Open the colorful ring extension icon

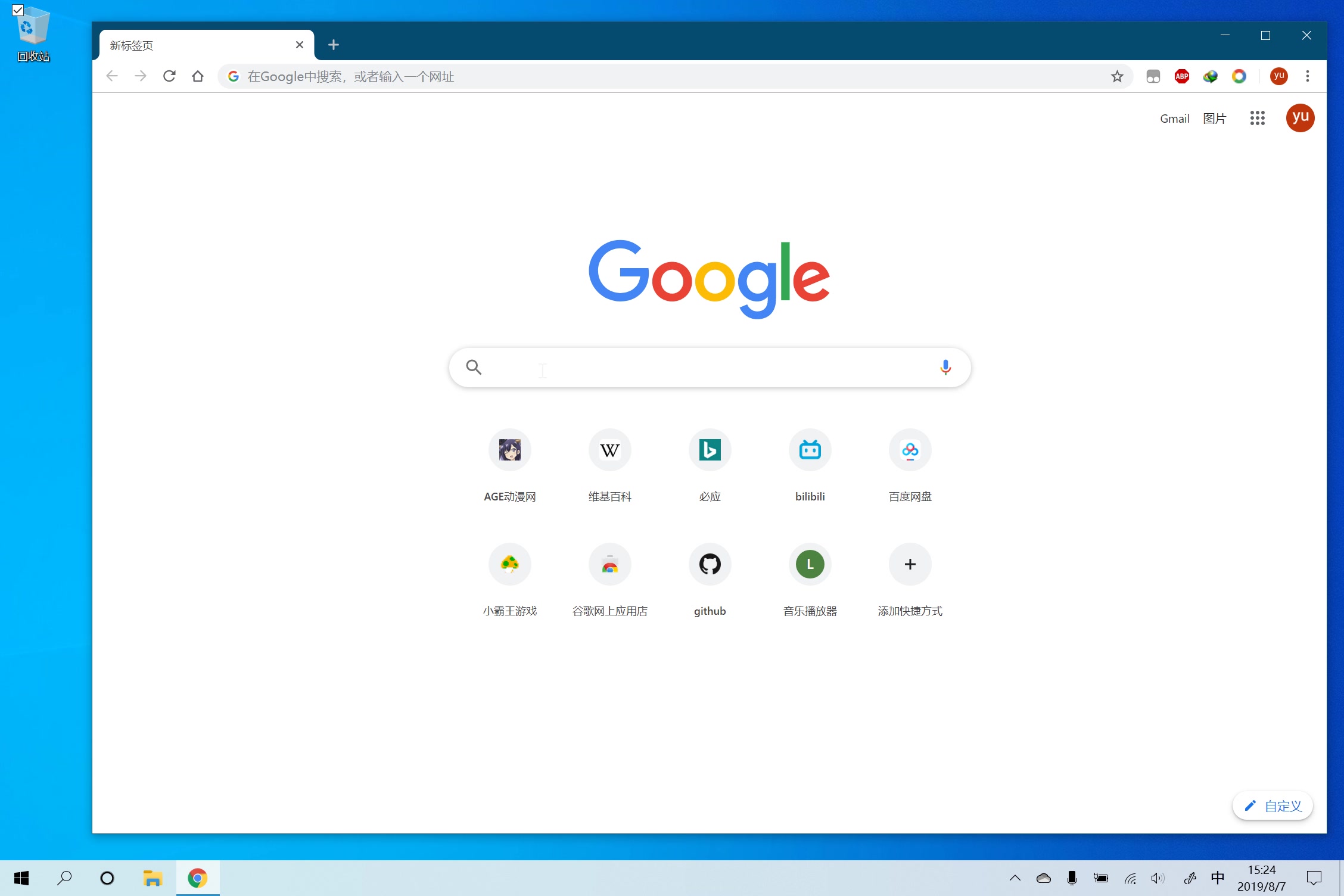point(1239,76)
